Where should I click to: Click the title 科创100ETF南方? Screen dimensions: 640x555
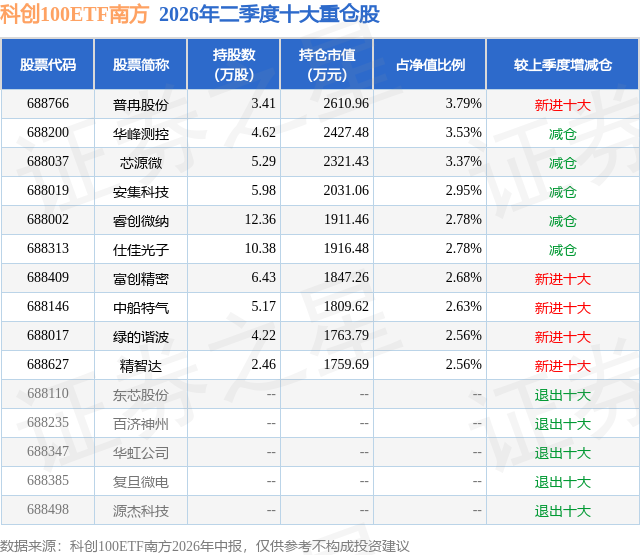pos(74,14)
